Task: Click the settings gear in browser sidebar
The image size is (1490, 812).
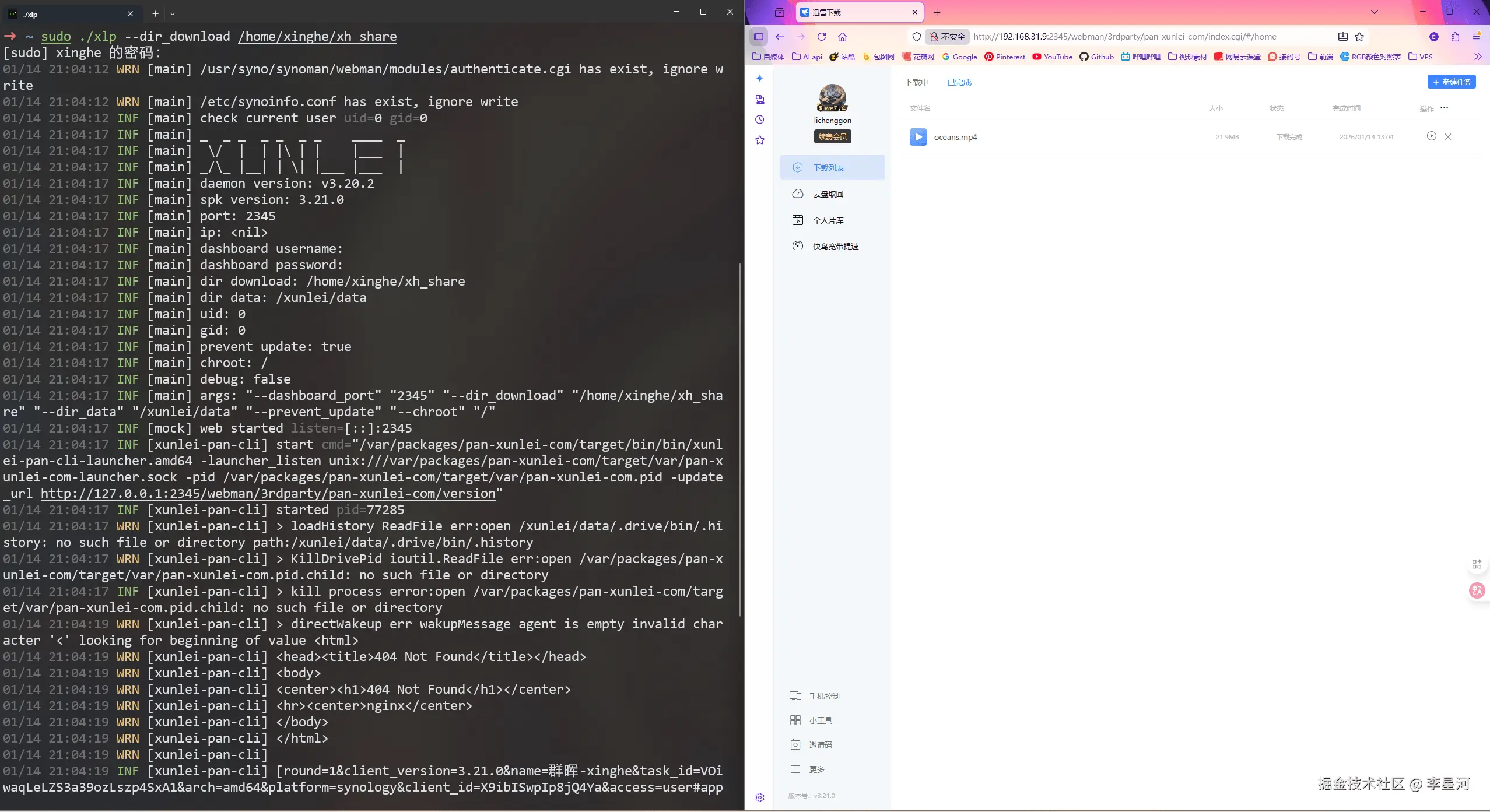Action: click(759, 797)
